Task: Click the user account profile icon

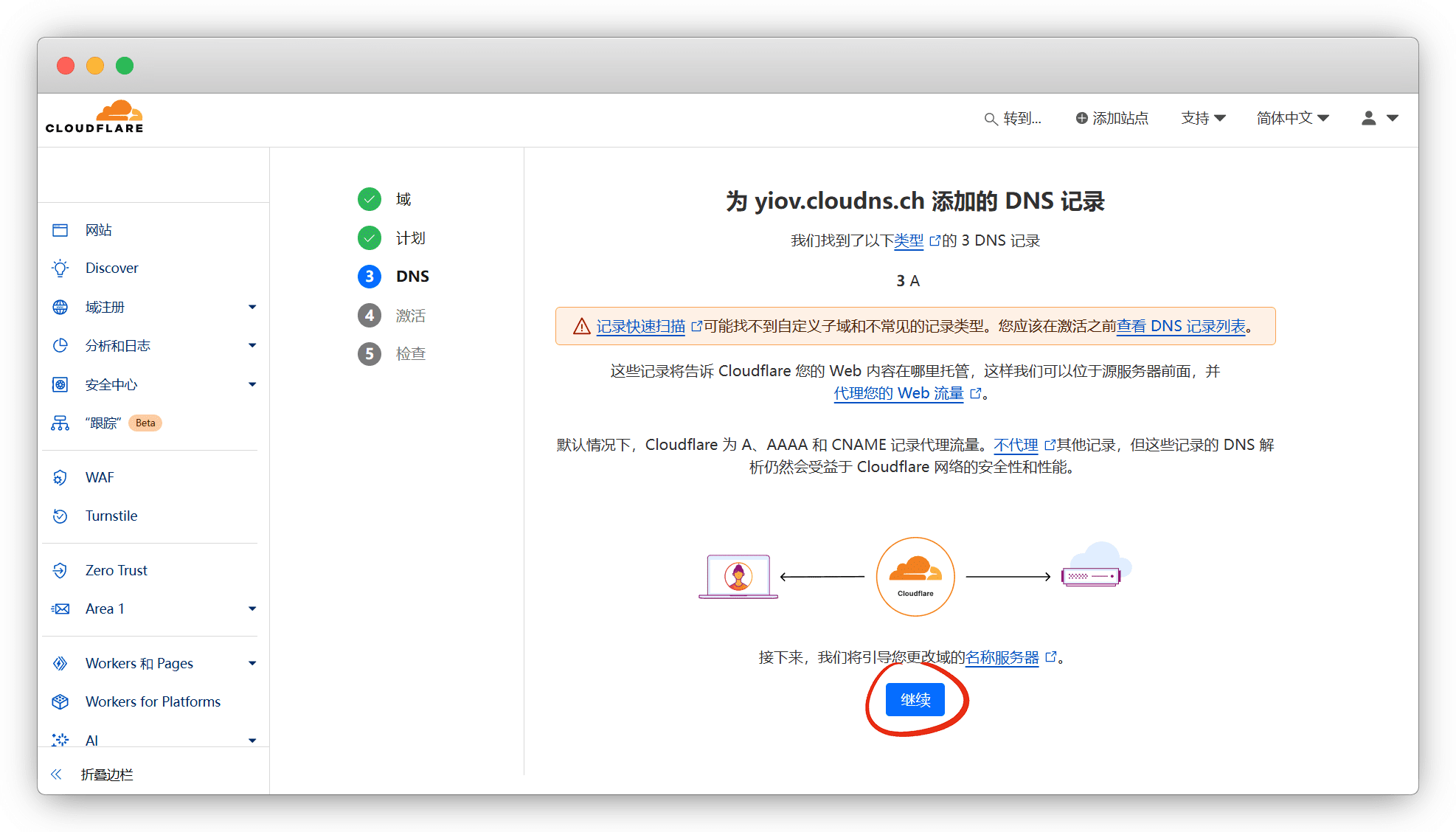Action: pyautogui.click(x=1368, y=118)
